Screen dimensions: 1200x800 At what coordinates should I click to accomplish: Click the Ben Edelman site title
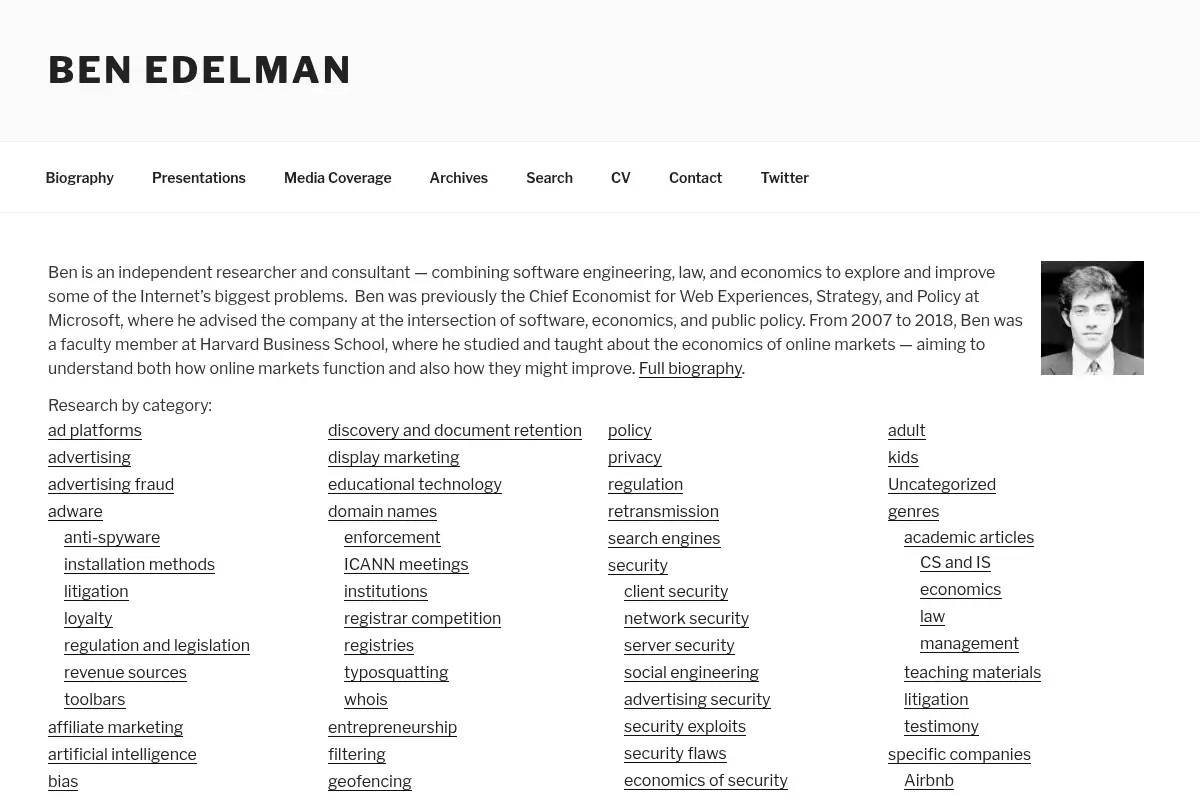tap(199, 70)
